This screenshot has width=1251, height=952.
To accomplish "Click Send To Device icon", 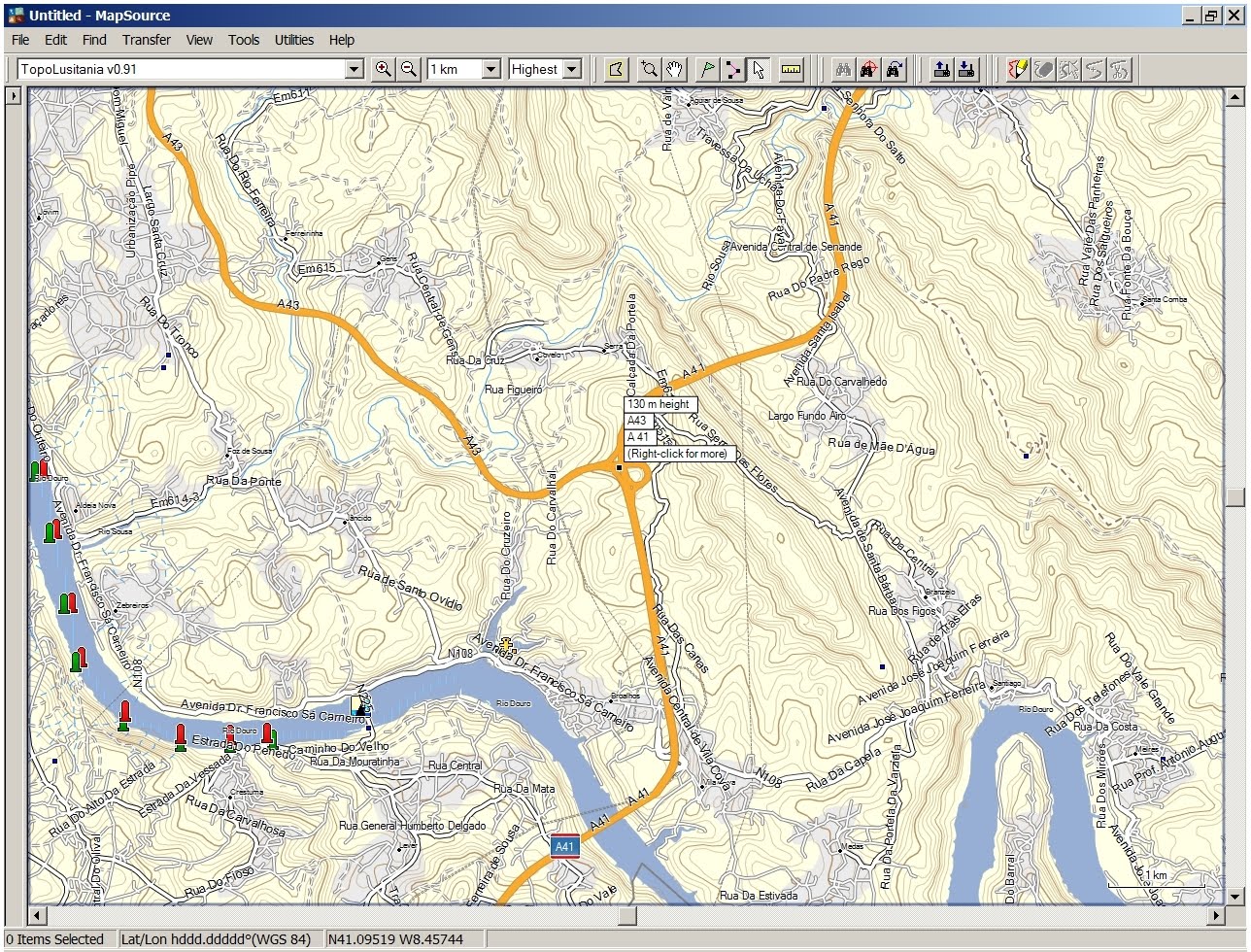I will (941, 69).
